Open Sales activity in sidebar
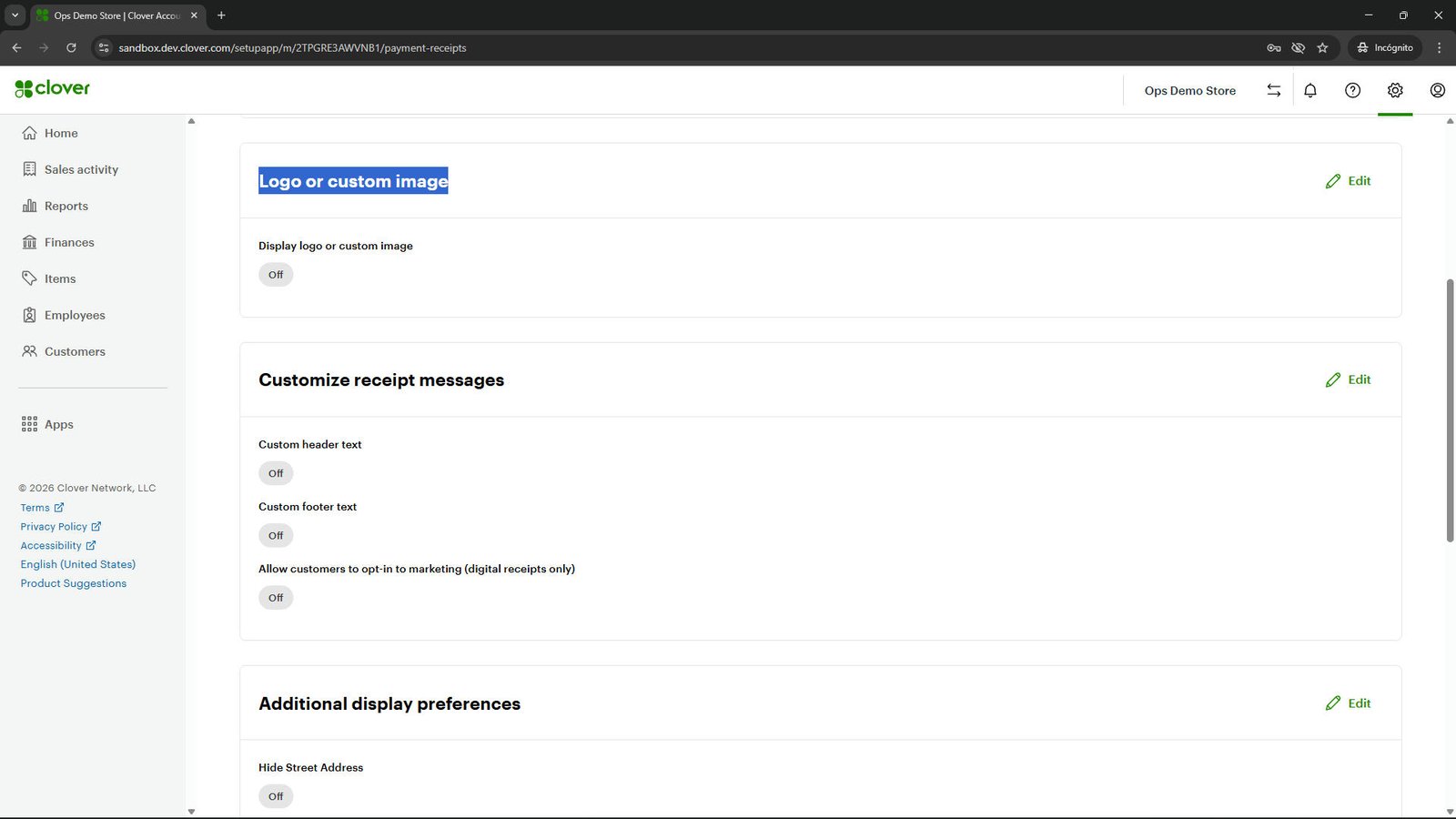 (70, 169)
